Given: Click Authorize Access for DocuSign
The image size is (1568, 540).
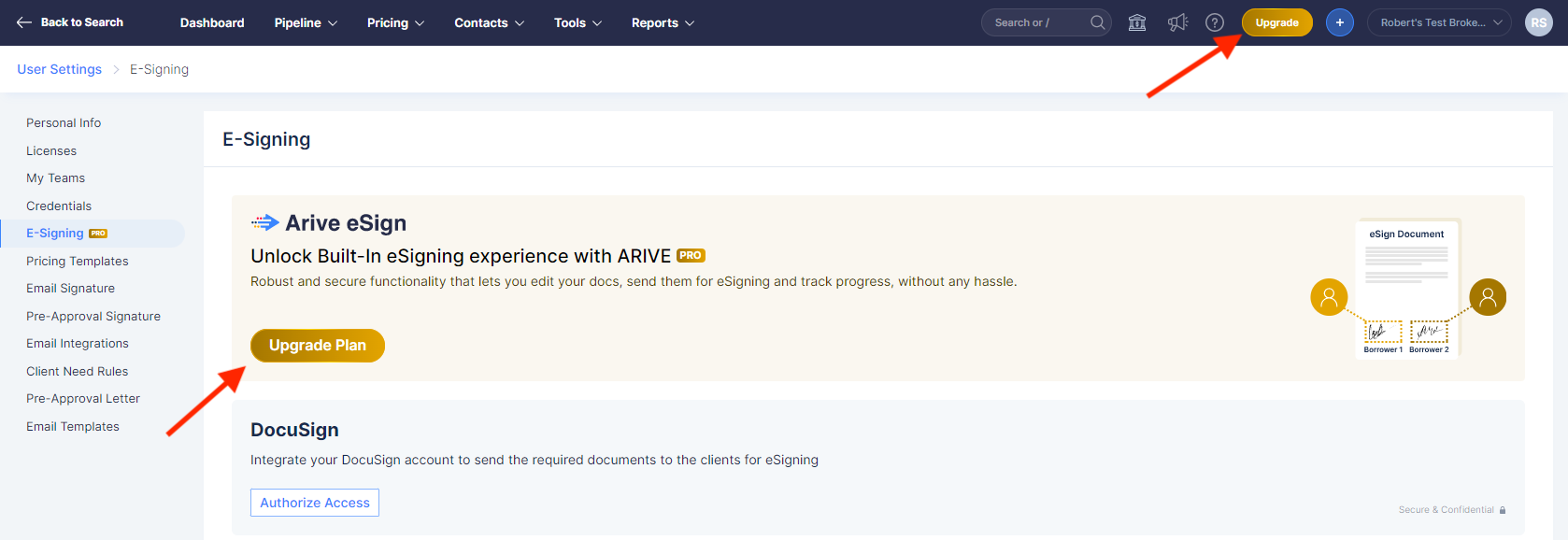Looking at the screenshot, I should click(315, 503).
